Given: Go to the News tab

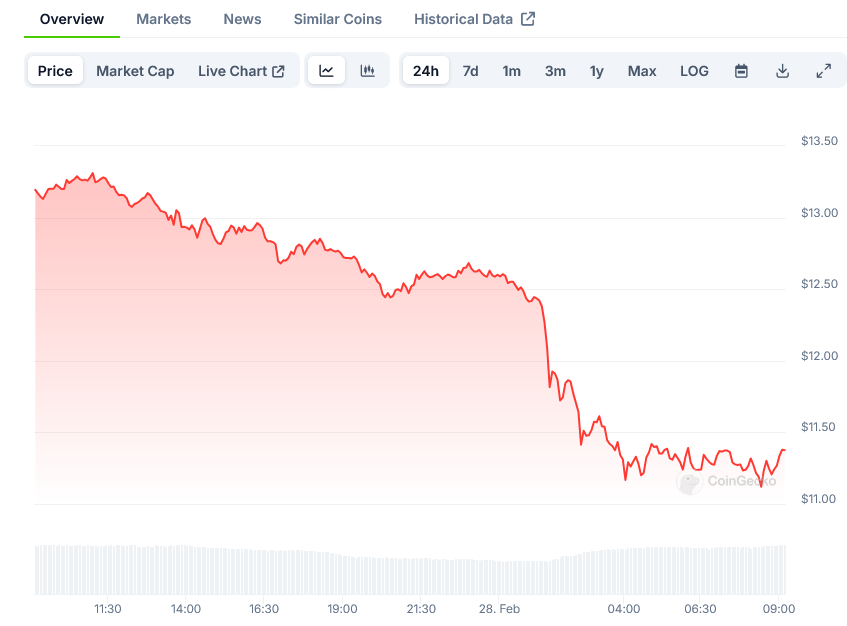Looking at the screenshot, I should (x=242, y=19).
